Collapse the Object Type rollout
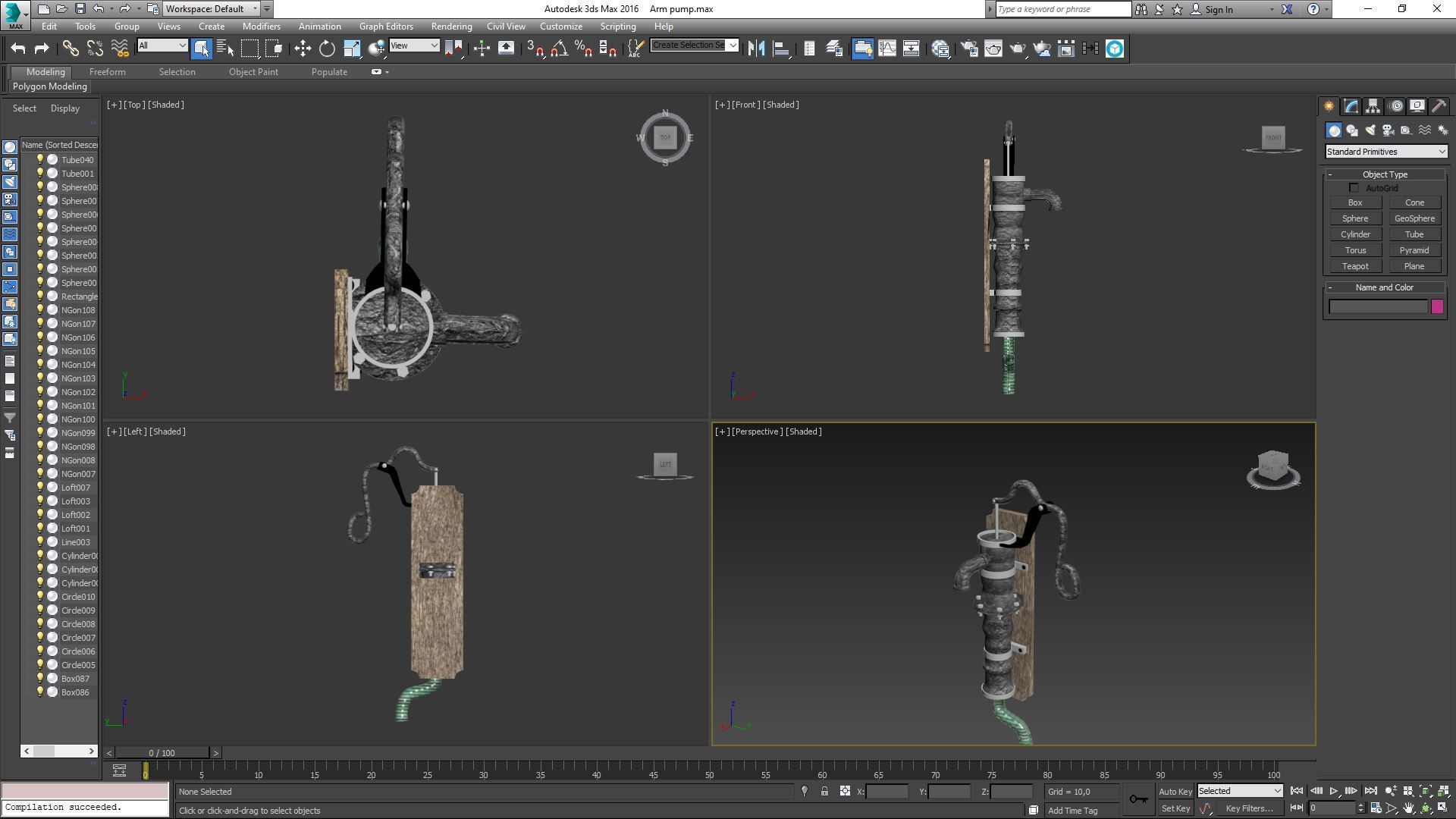Screen dimensions: 1456x819 coord(1385,174)
